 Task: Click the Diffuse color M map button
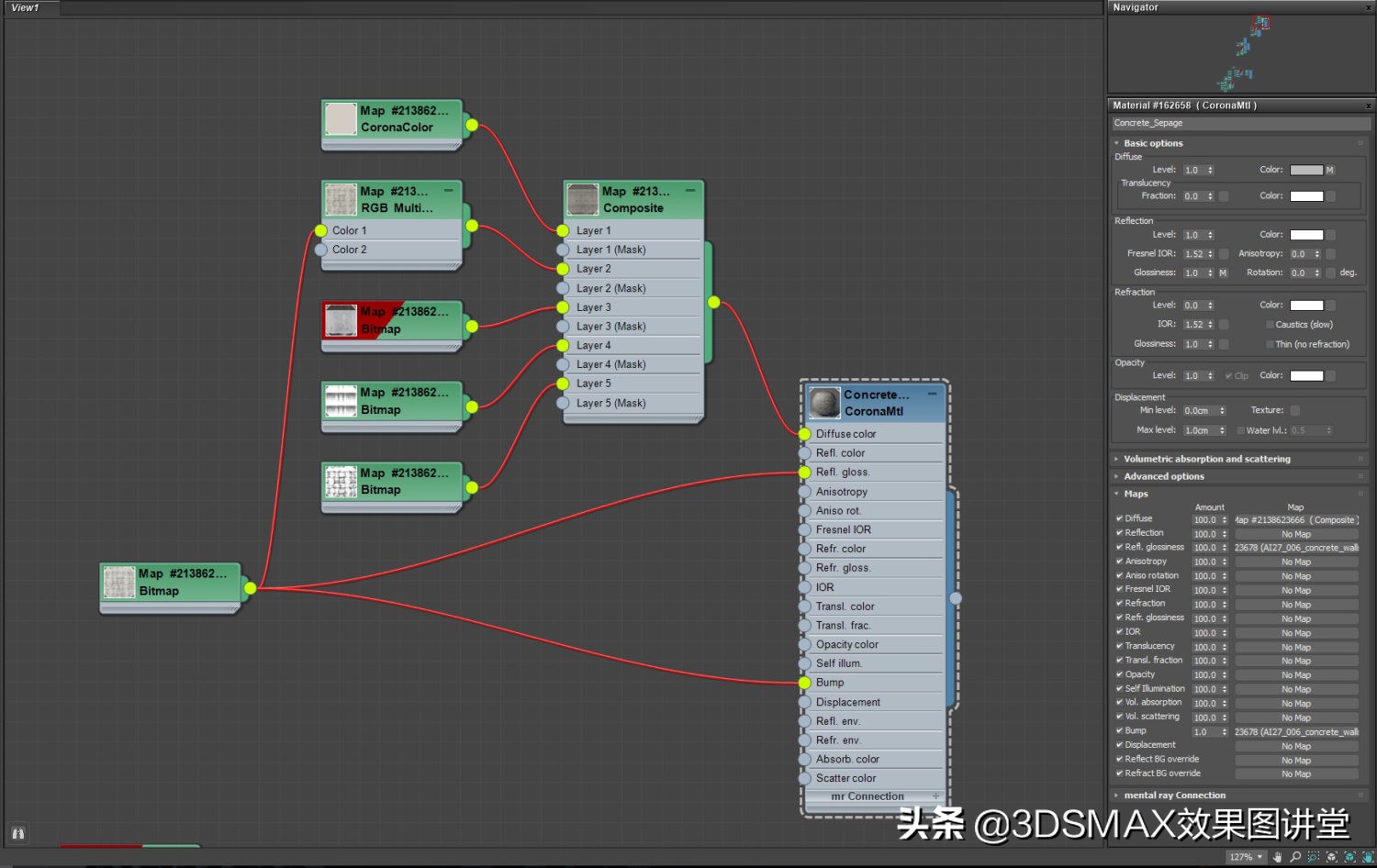pyautogui.click(x=1329, y=170)
